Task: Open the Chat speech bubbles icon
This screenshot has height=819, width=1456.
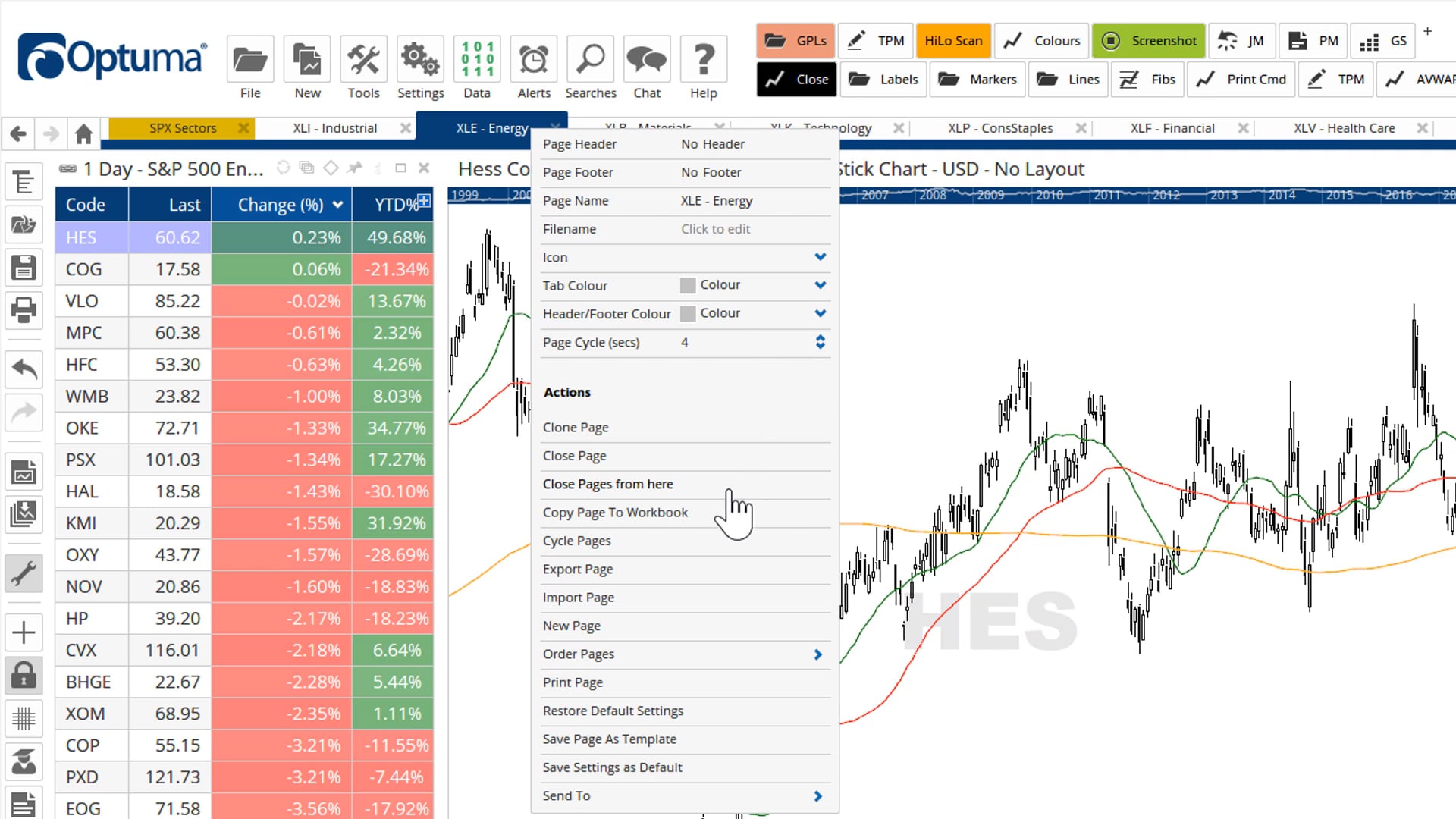Action: [x=647, y=60]
